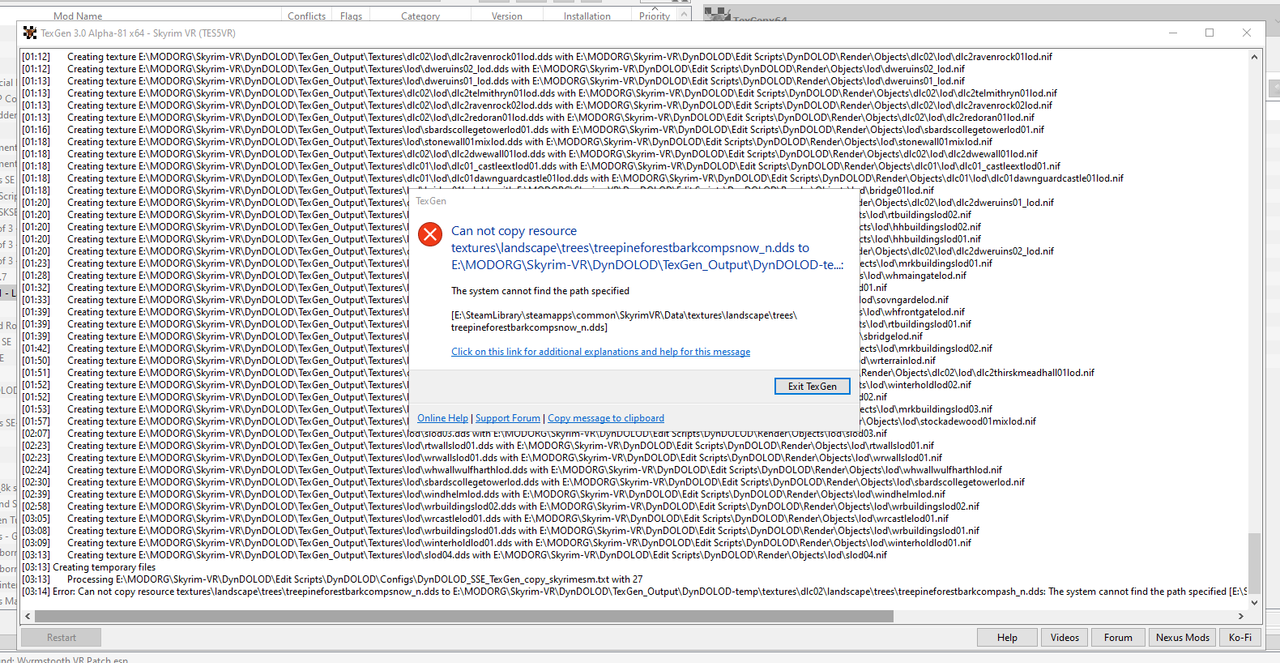Close the TexGen window
Viewport: 1280px width, 663px height.
[1245, 33]
